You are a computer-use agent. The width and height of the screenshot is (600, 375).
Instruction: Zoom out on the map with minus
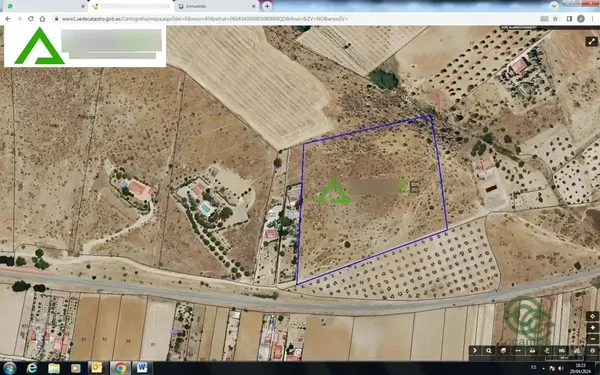pos(592,339)
